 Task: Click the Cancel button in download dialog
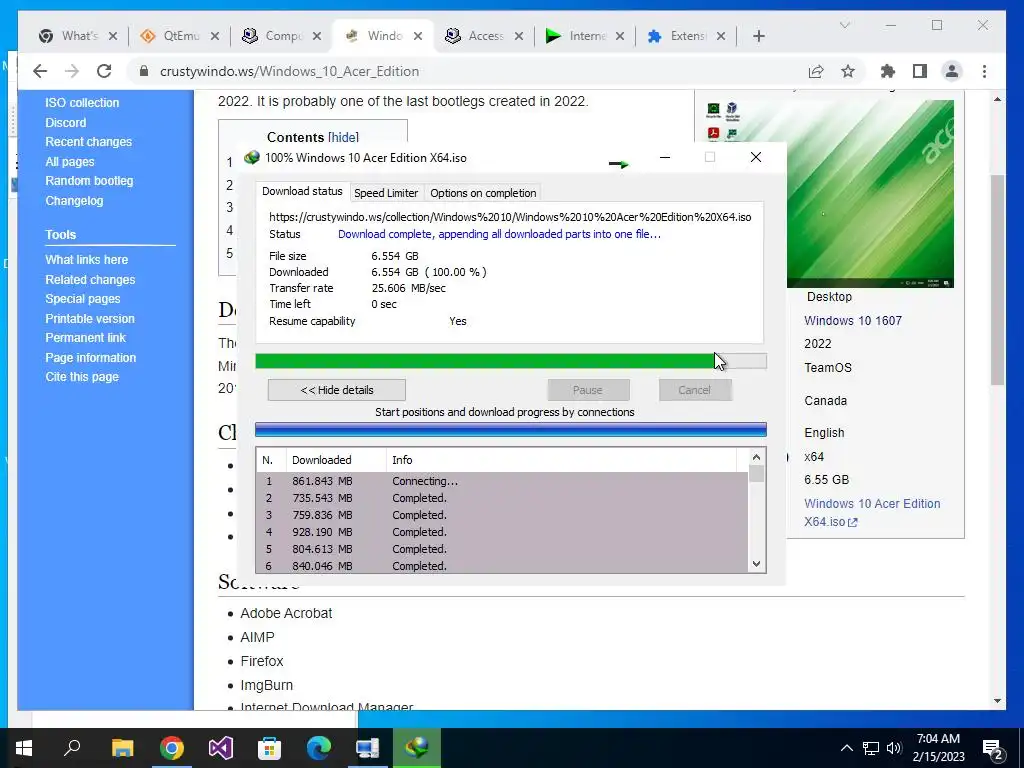click(694, 390)
